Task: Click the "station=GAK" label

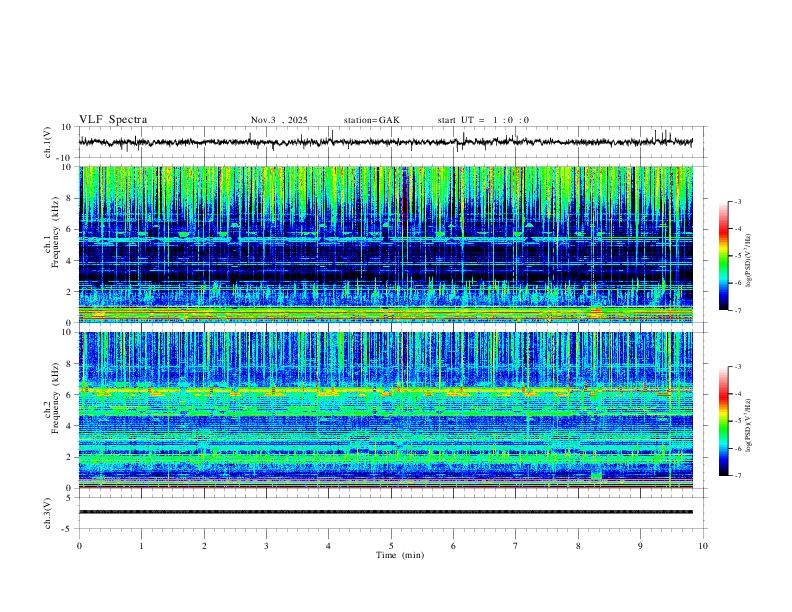Action: [371, 120]
